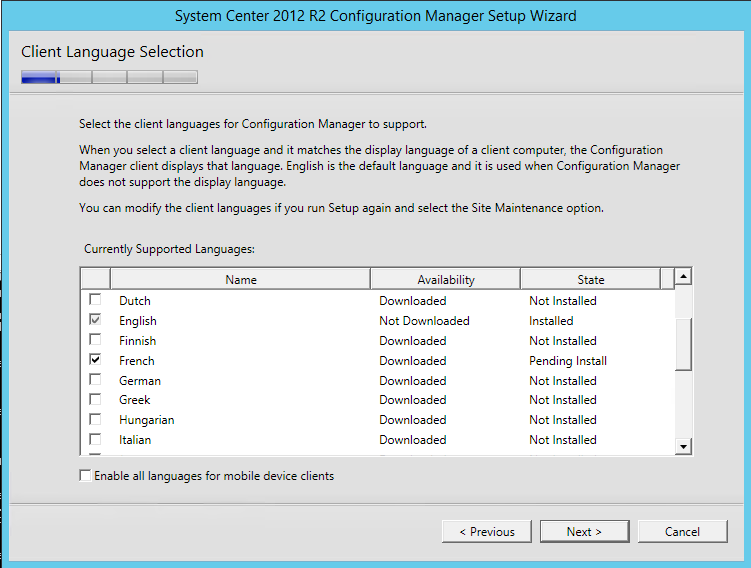
Task: Select the French row name
Action: click(x=137, y=361)
